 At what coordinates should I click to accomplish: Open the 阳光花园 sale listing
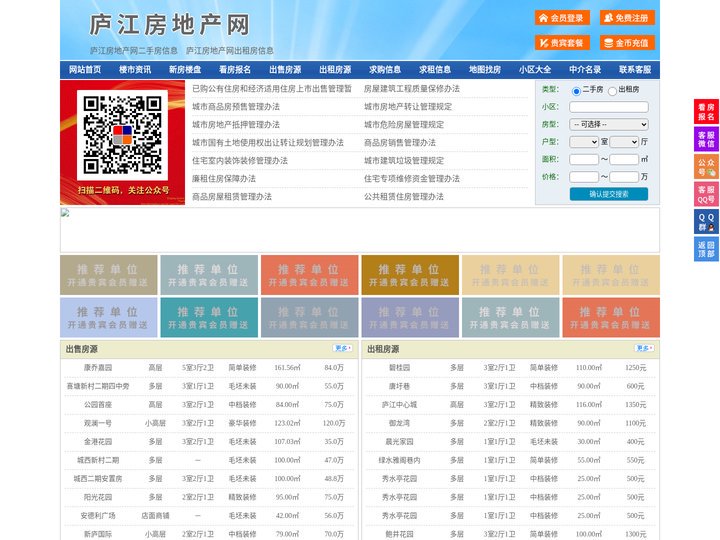pyautogui.click(x=98, y=497)
